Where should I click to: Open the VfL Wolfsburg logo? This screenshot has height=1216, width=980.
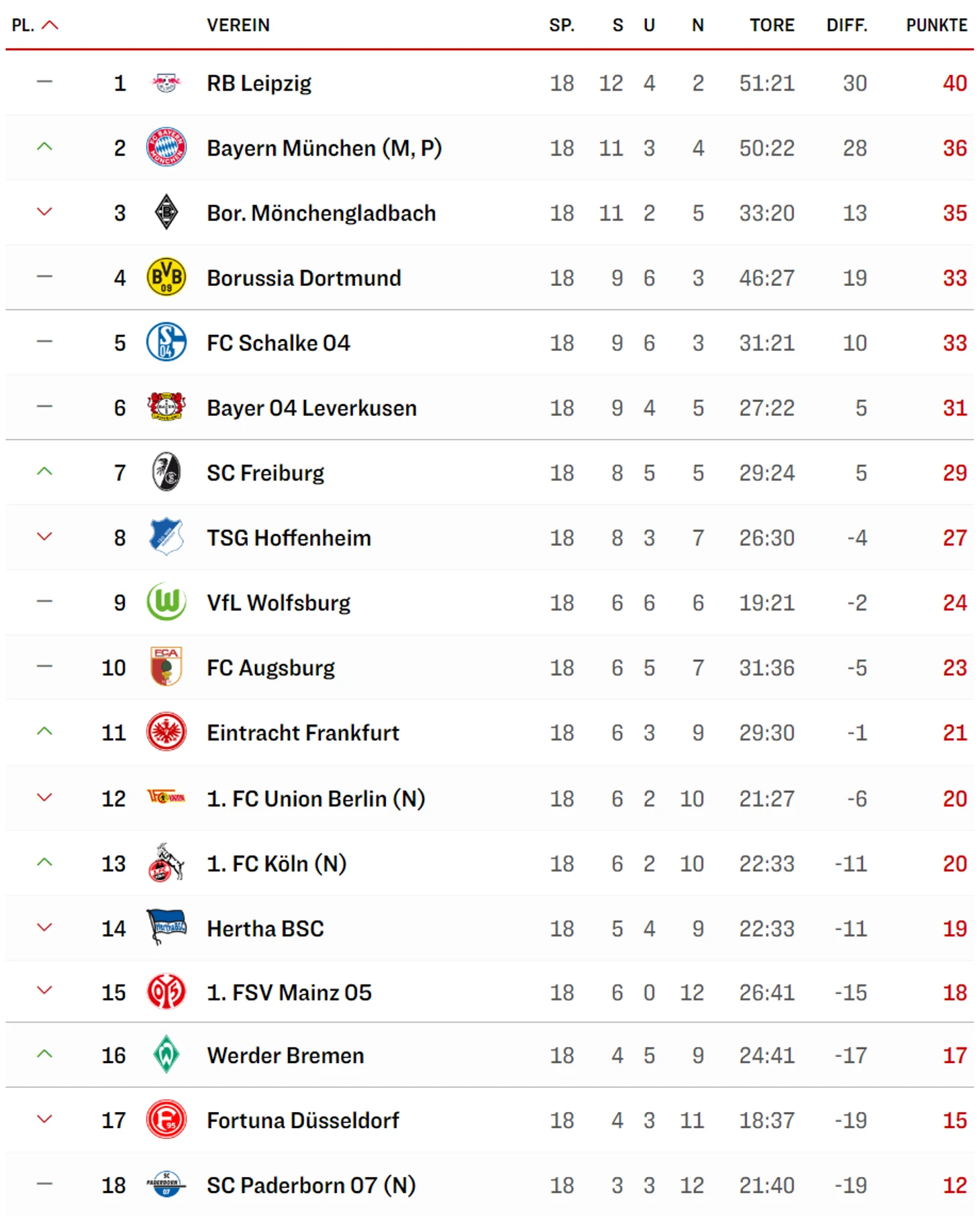[x=166, y=602]
